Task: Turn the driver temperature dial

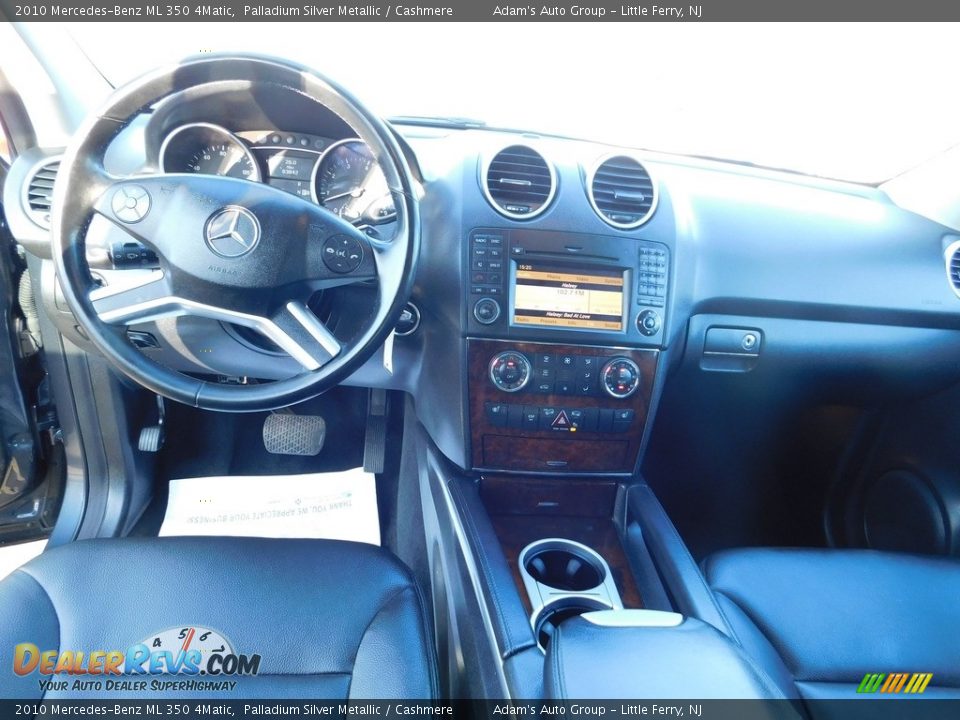Action: pyautogui.click(x=509, y=373)
